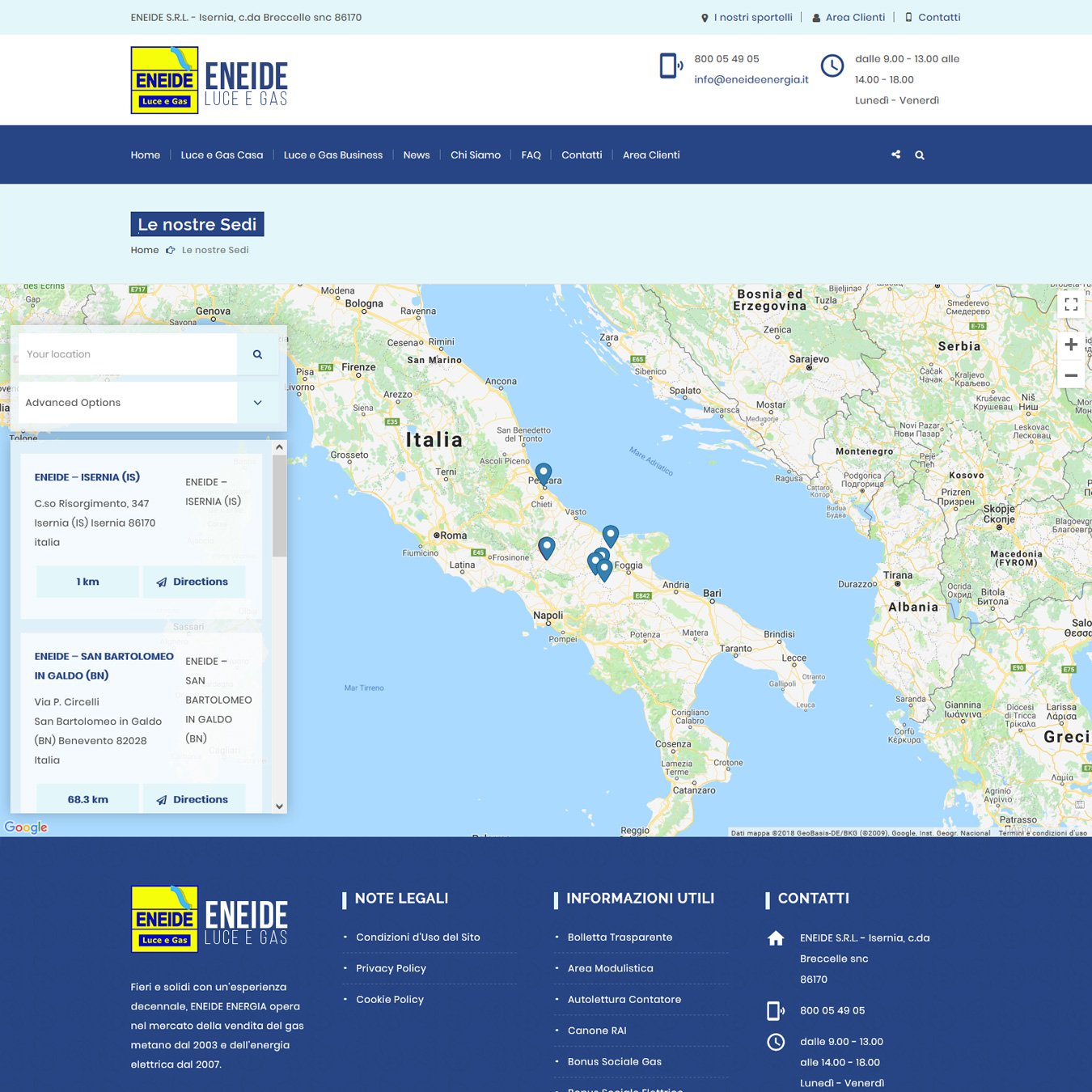Click the share icon in navigation bar
This screenshot has height=1092, width=1092.
(x=895, y=154)
